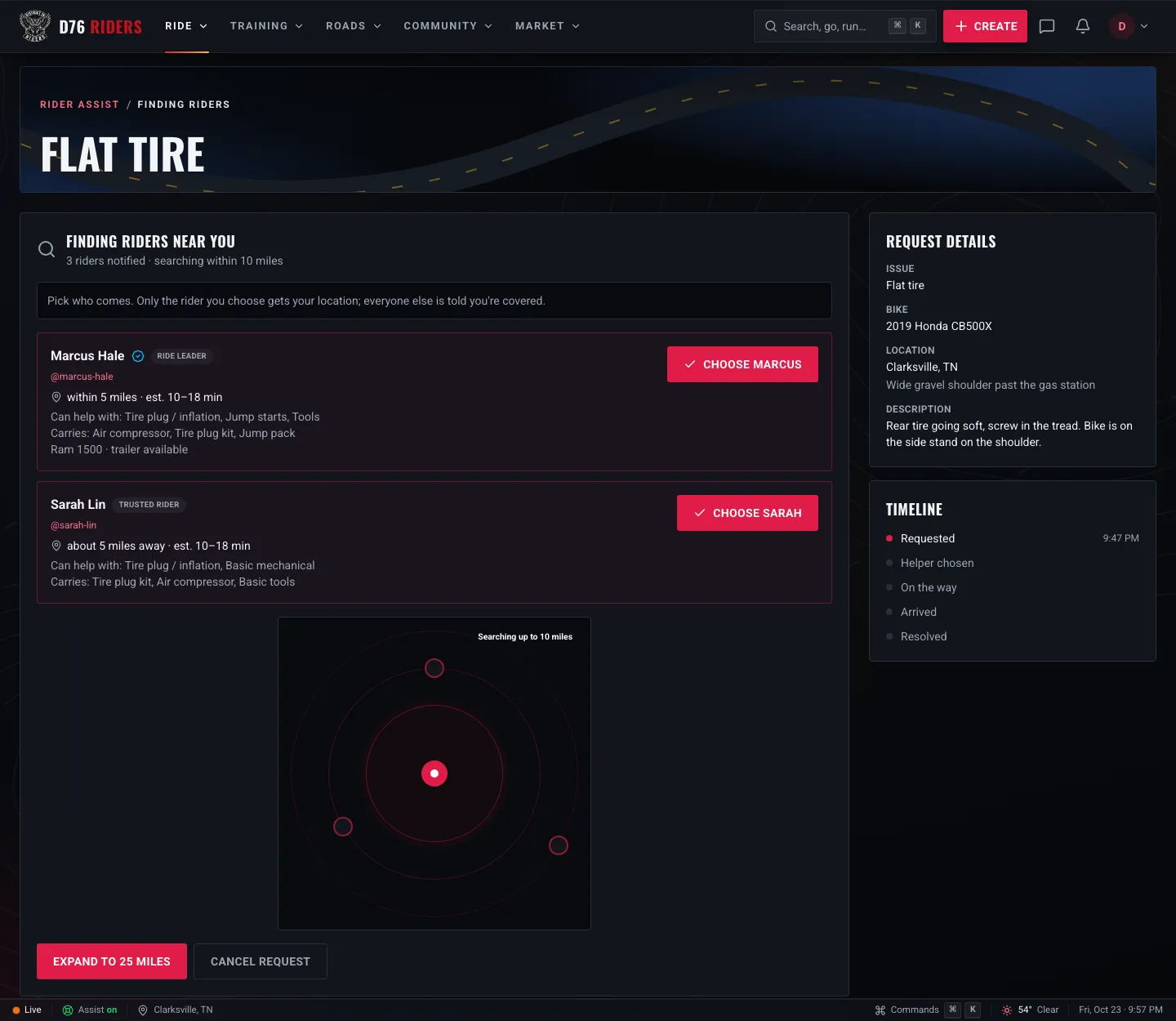Cancel the assist request
The width and height of the screenshot is (1176, 1021).
[x=261, y=961]
